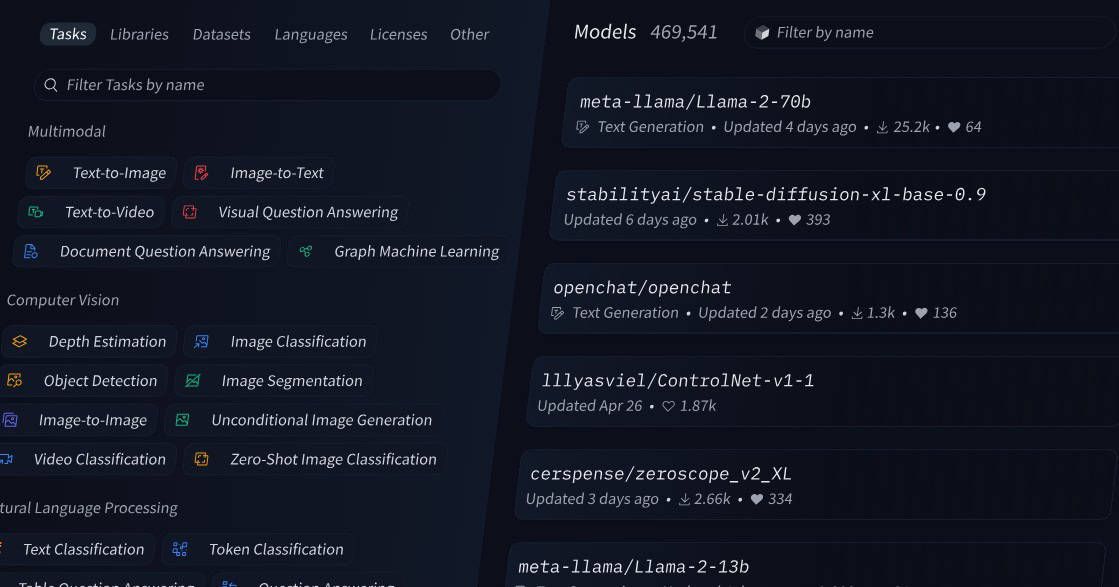
Task: Click heart icon on ControlNet-v1-1 card
Action: 669,406
